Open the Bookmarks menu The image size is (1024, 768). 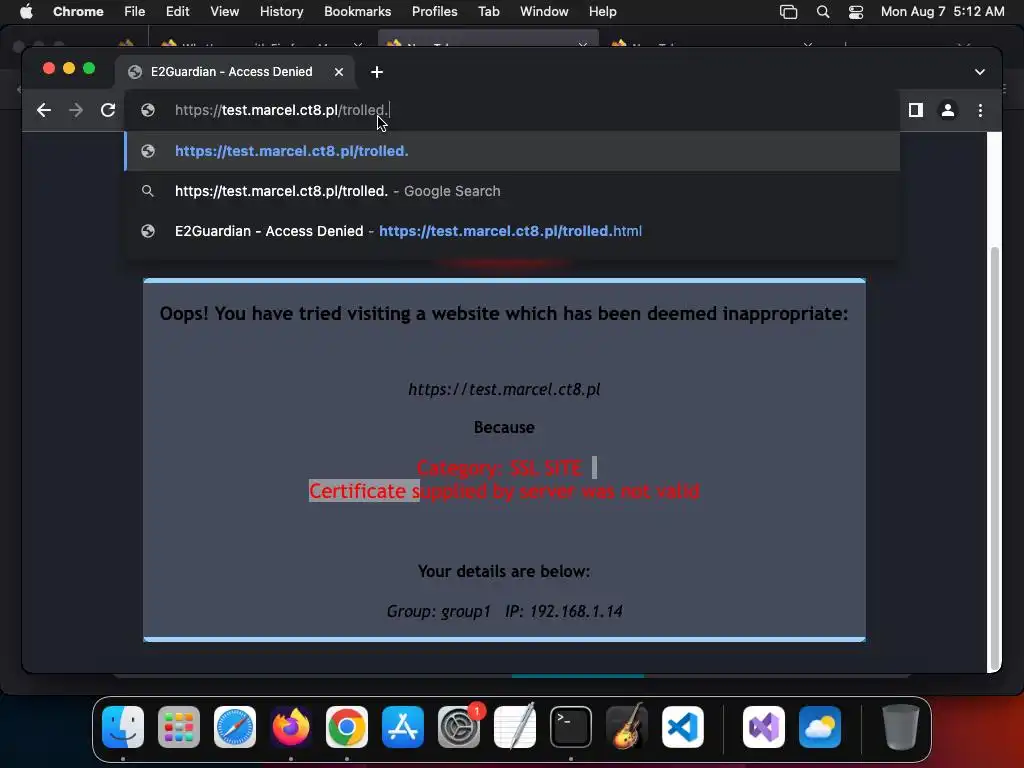click(x=357, y=12)
